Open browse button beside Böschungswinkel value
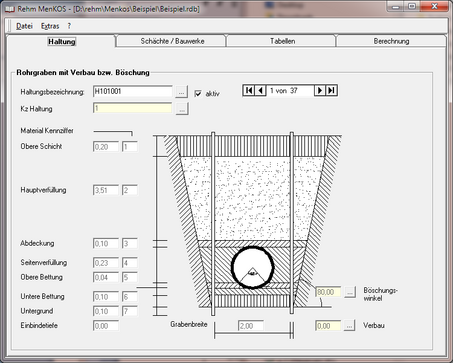 pos(350,292)
